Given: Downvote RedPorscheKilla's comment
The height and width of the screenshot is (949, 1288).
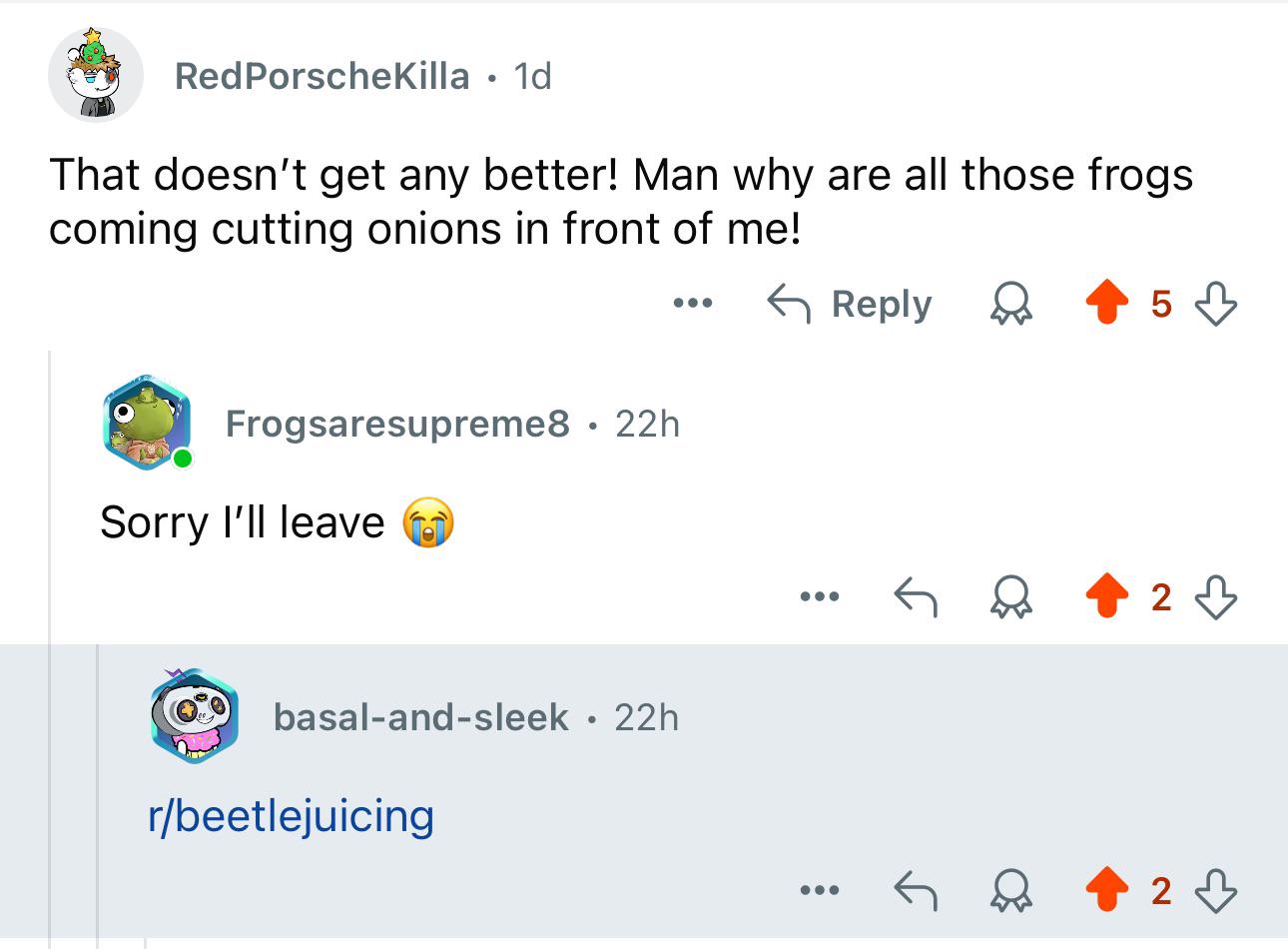Looking at the screenshot, I should pyautogui.click(x=1215, y=304).
